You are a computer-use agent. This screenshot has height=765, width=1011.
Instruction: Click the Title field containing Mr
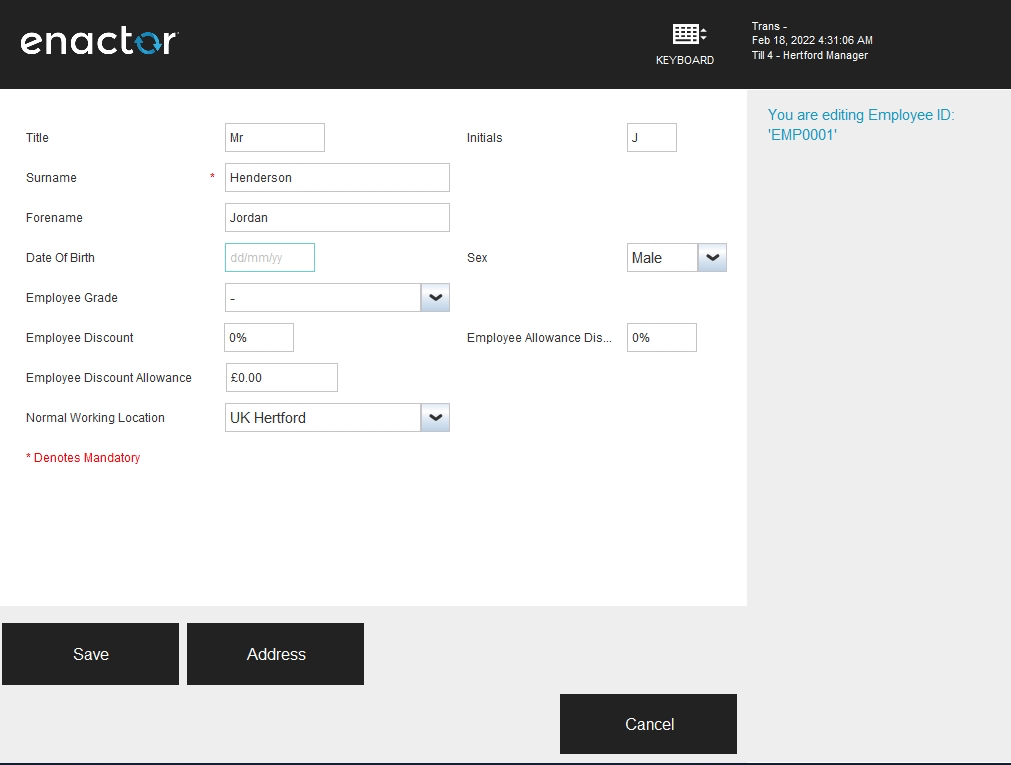[274, 137]
